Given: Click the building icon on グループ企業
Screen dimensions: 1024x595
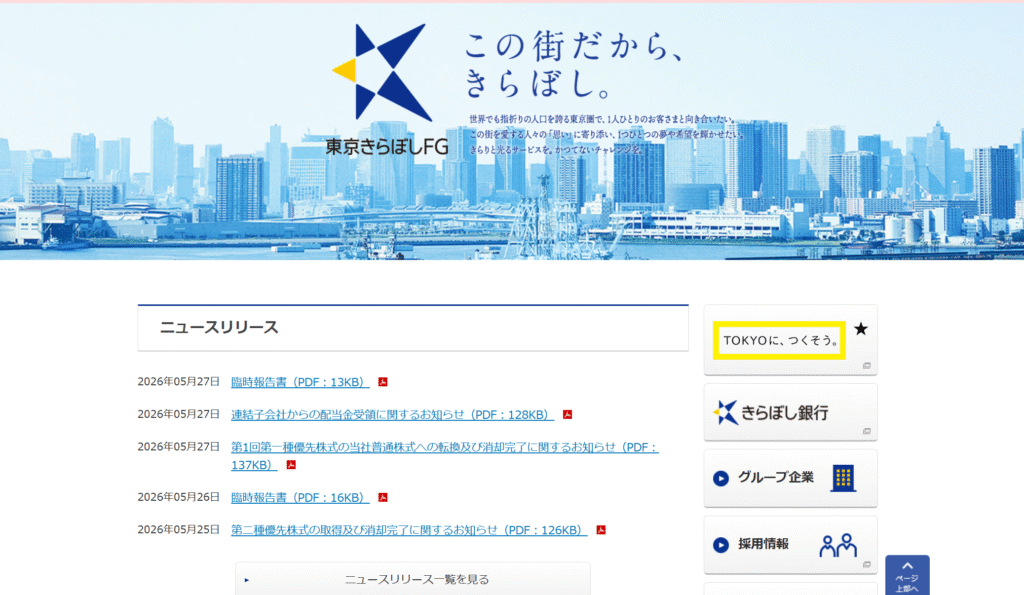Looking at the screenshot, I should click(843, 478).
